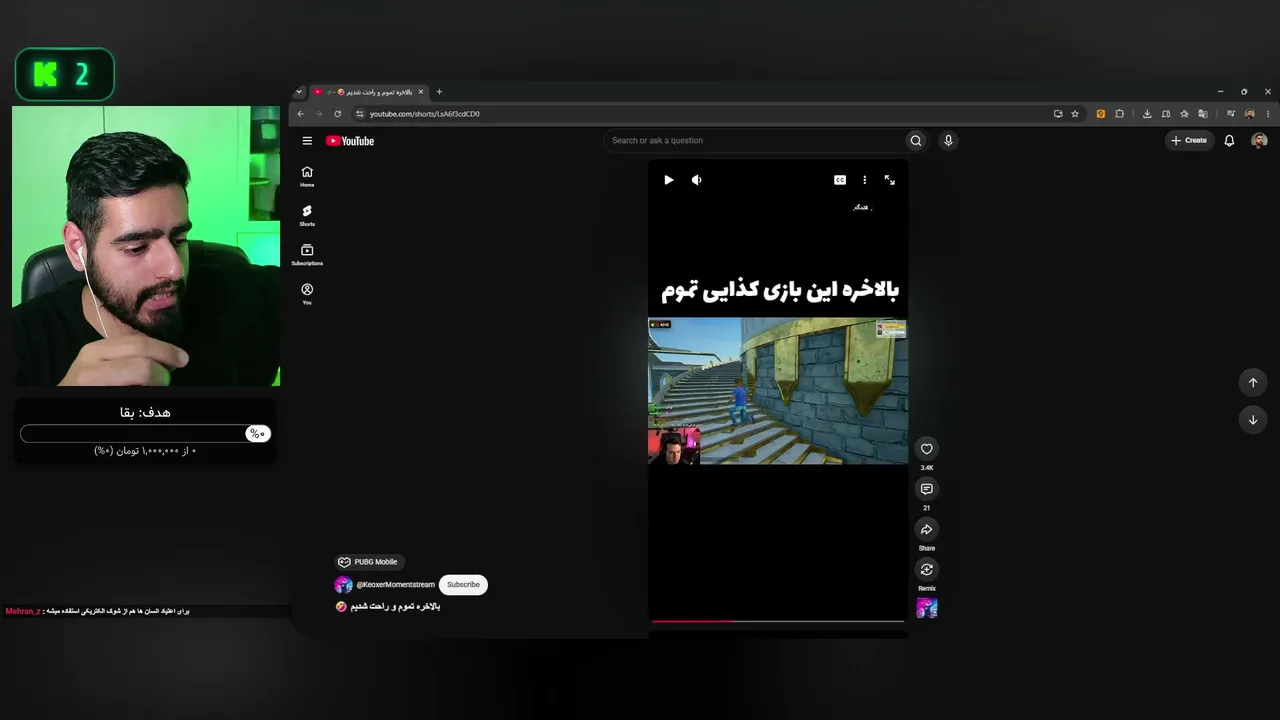Open the Chrome profile avatar
1280x720 pixels.
pos(1249,114)
